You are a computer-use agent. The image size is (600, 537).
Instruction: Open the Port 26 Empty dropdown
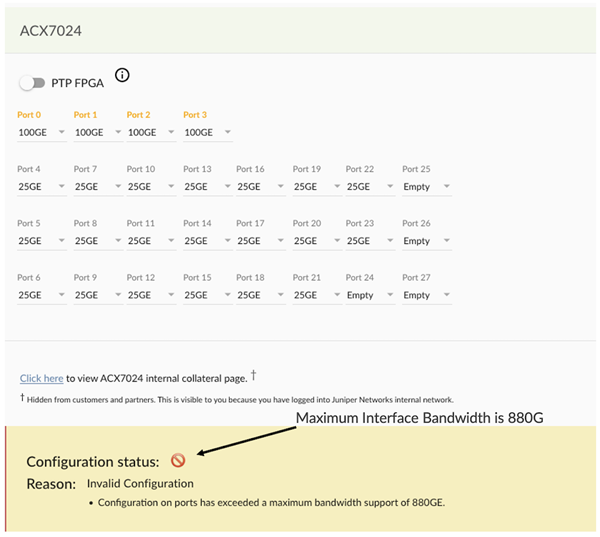(x=426, y=241)
